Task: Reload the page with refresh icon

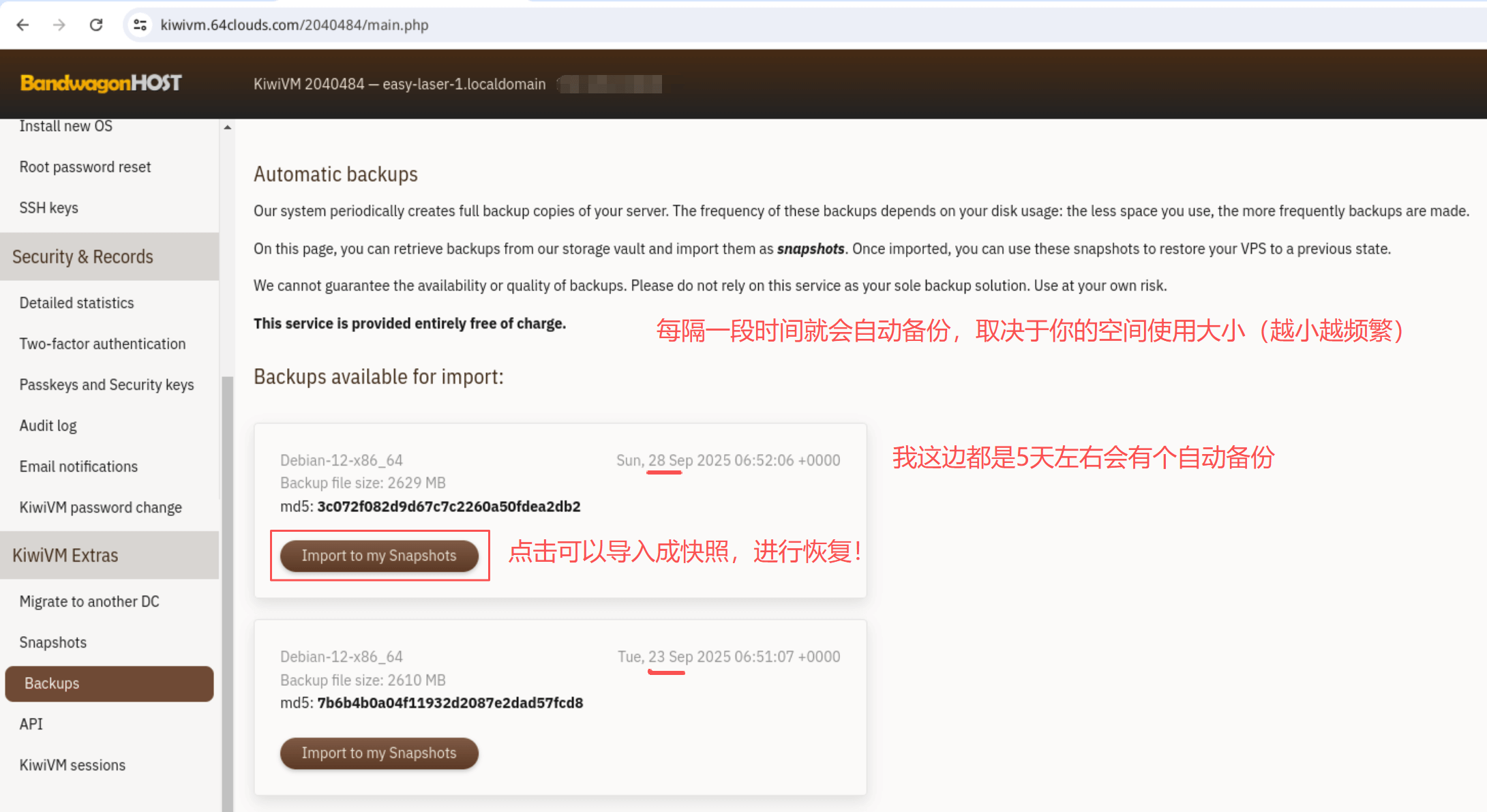Action: tap(96, 25)
